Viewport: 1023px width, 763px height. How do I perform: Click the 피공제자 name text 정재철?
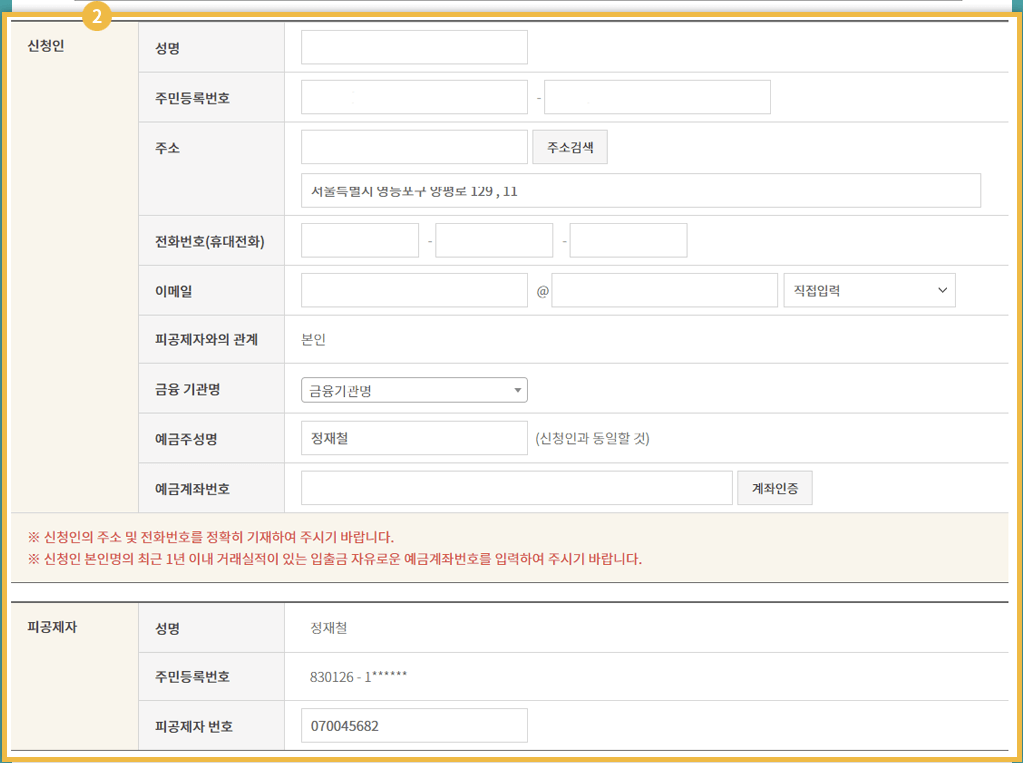pos(329,629)
